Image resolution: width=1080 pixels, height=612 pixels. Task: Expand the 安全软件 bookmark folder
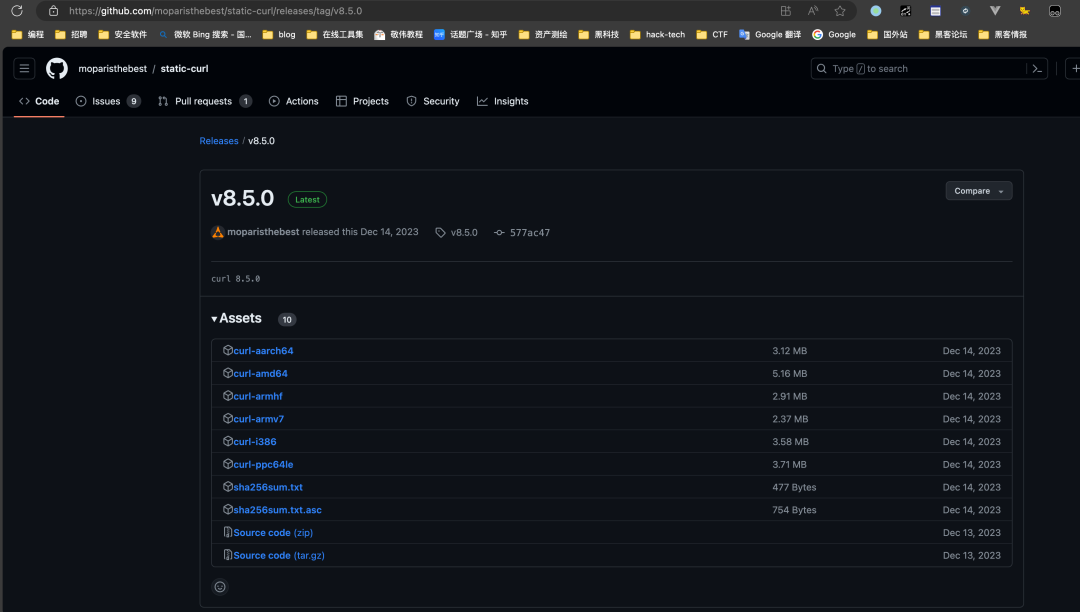pyautogui.click(x=123, y=34)
